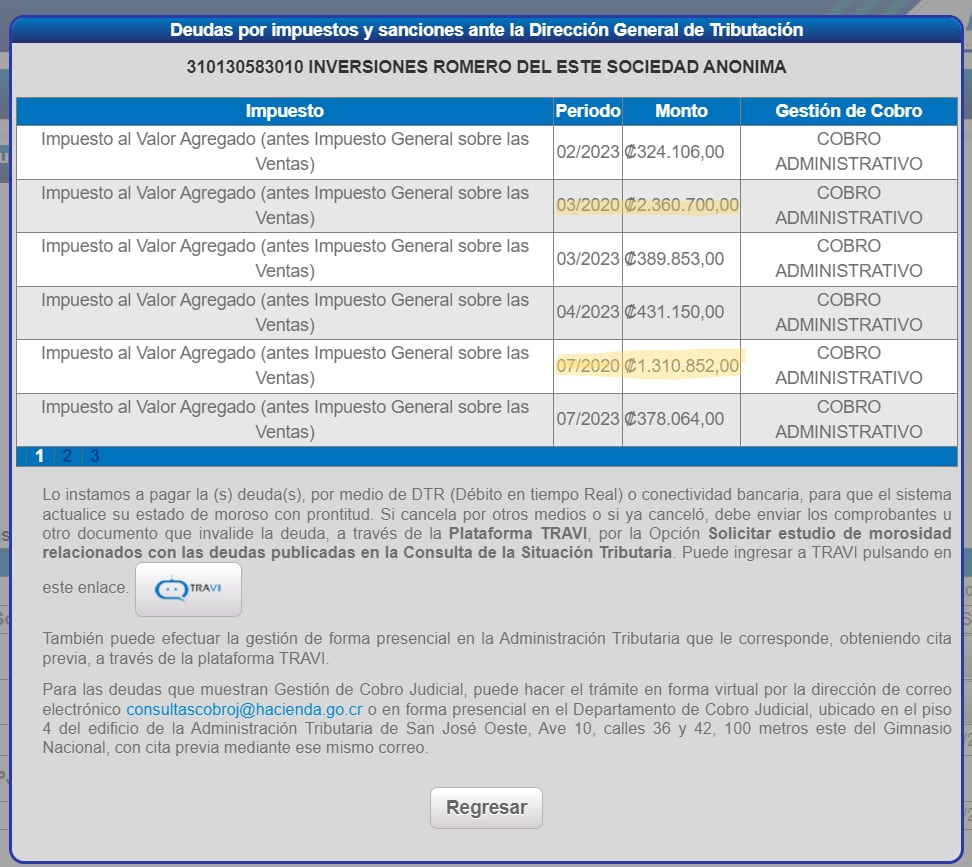
Task: Go to results page 2
Action: [x=66, y=455]
